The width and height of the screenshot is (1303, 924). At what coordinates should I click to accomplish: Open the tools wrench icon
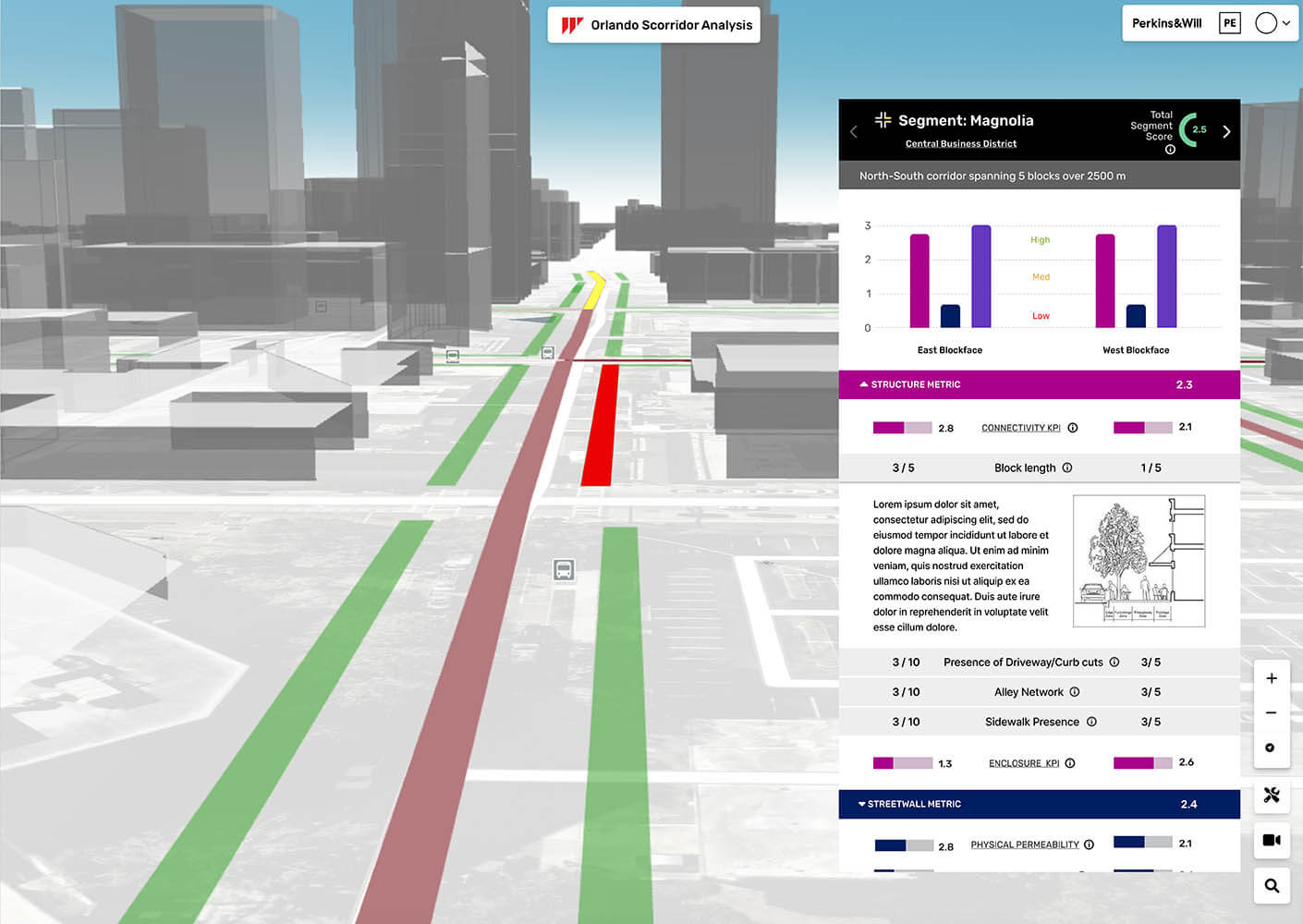pos(1272,795)
